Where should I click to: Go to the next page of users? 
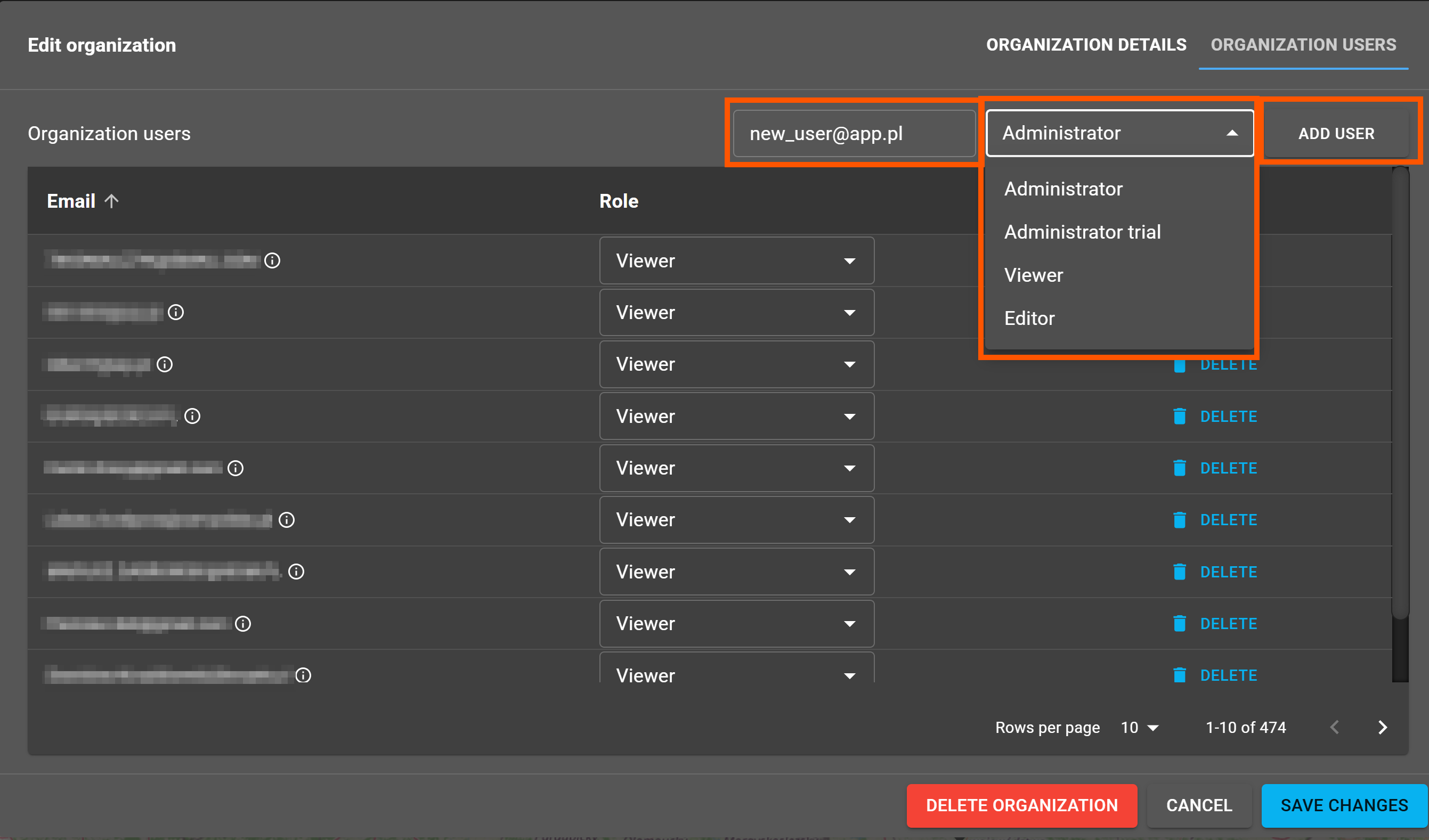point(1383,727)
